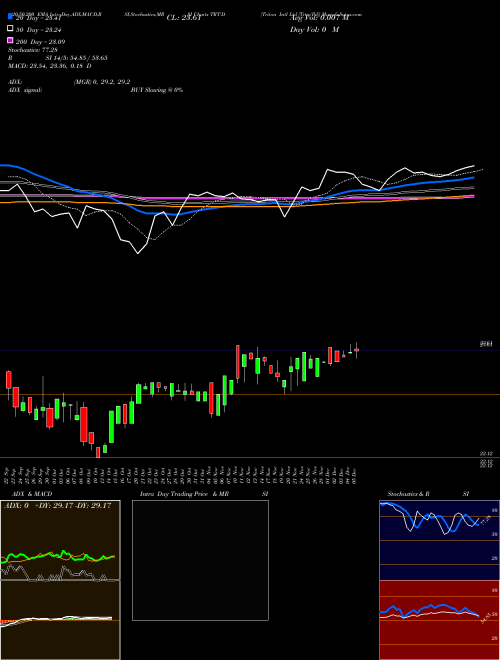Click the '(MGR) 6, 29.2, 29.2' values
This screenshot has width=500, height=660.
coord(102,82)
